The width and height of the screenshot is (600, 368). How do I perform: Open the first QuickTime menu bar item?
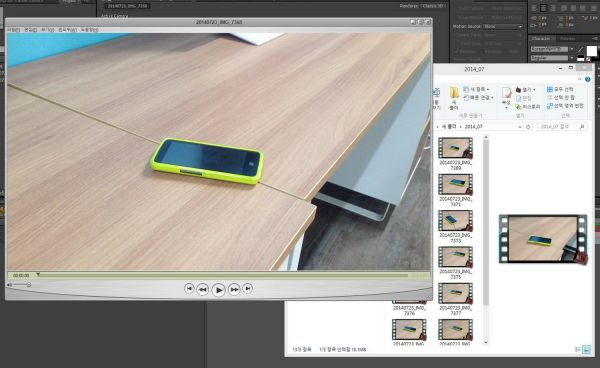click(14, 29)
